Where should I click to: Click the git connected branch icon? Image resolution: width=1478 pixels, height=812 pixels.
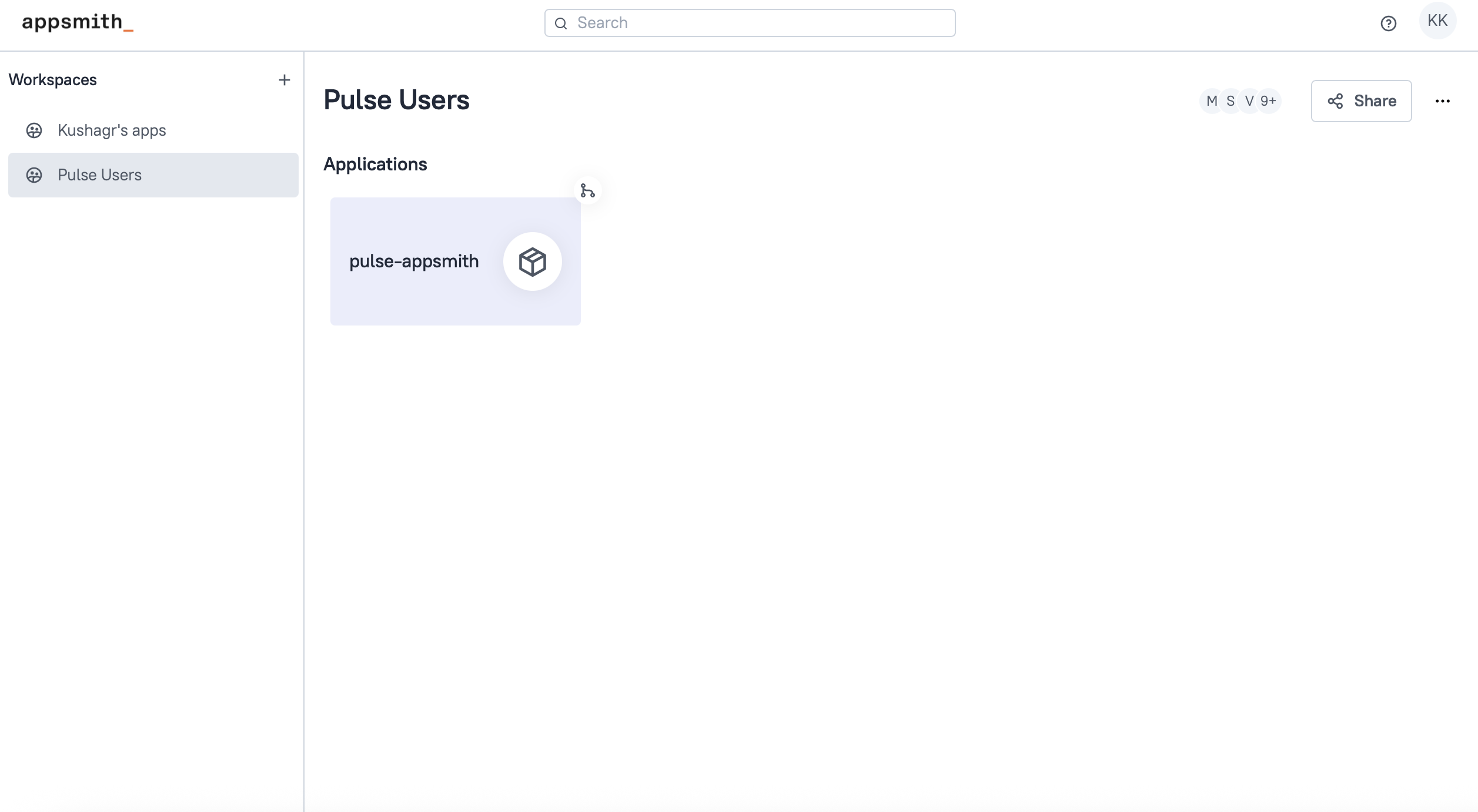pyautogui.click(x=587, y=190)
